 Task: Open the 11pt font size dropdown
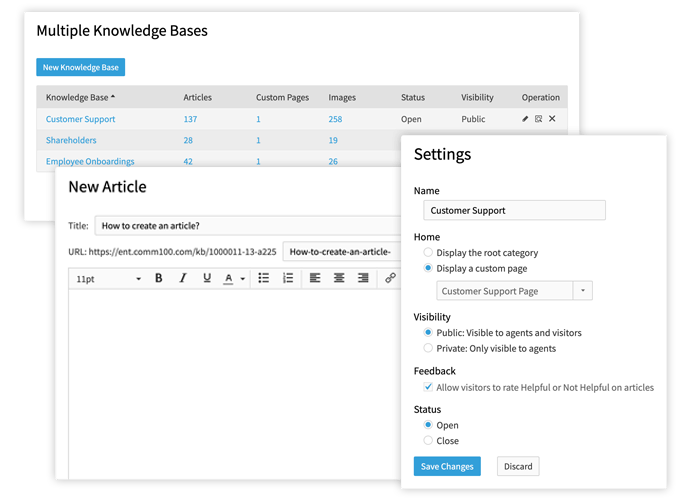(108, 279)
